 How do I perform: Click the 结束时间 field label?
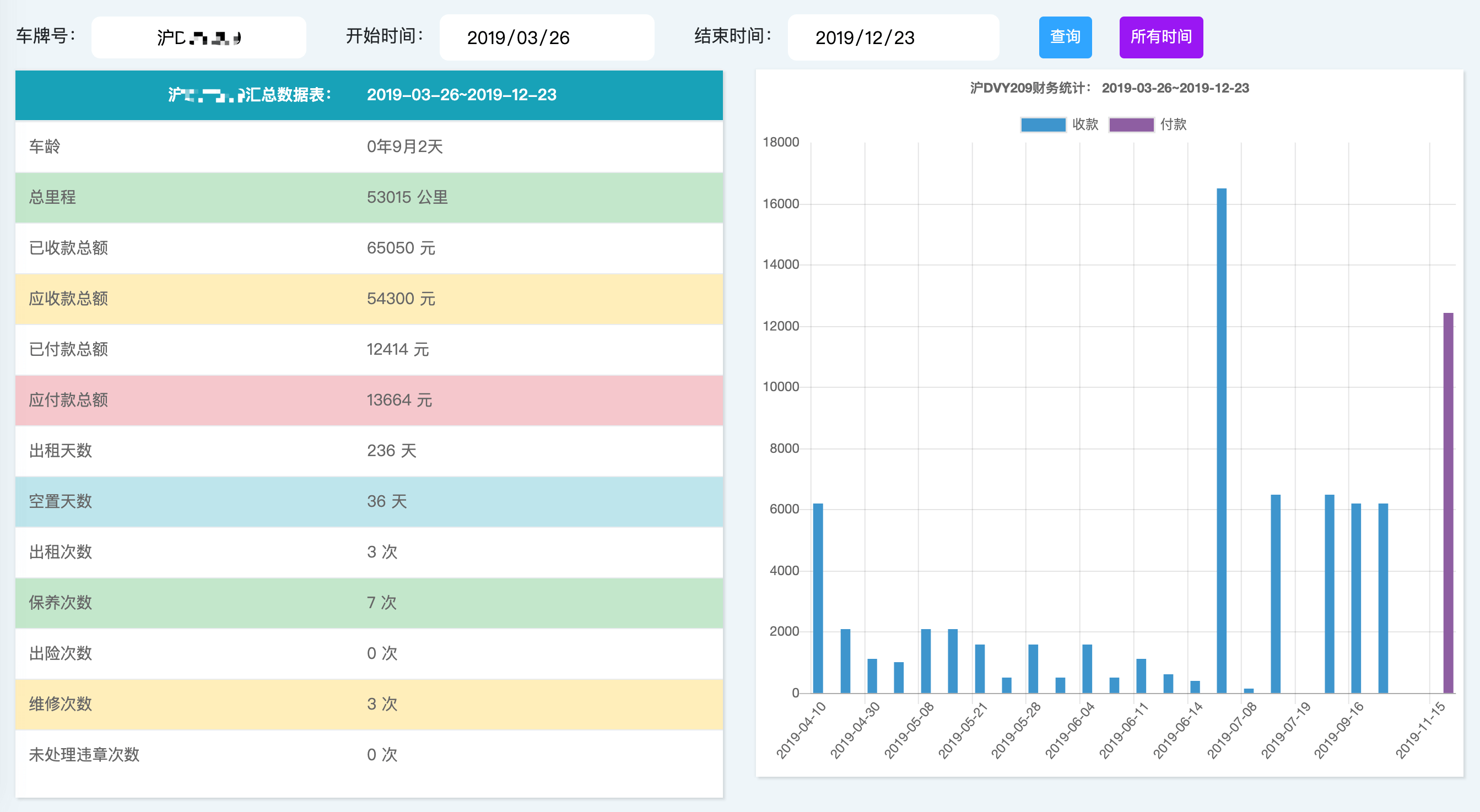[733, 36]
